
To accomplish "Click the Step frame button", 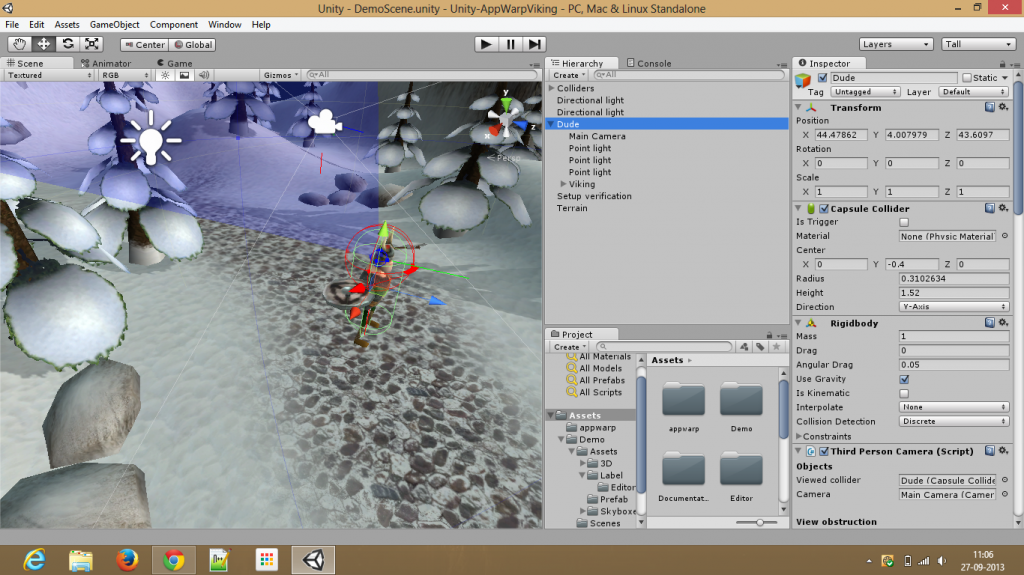I will pos(535,44).
